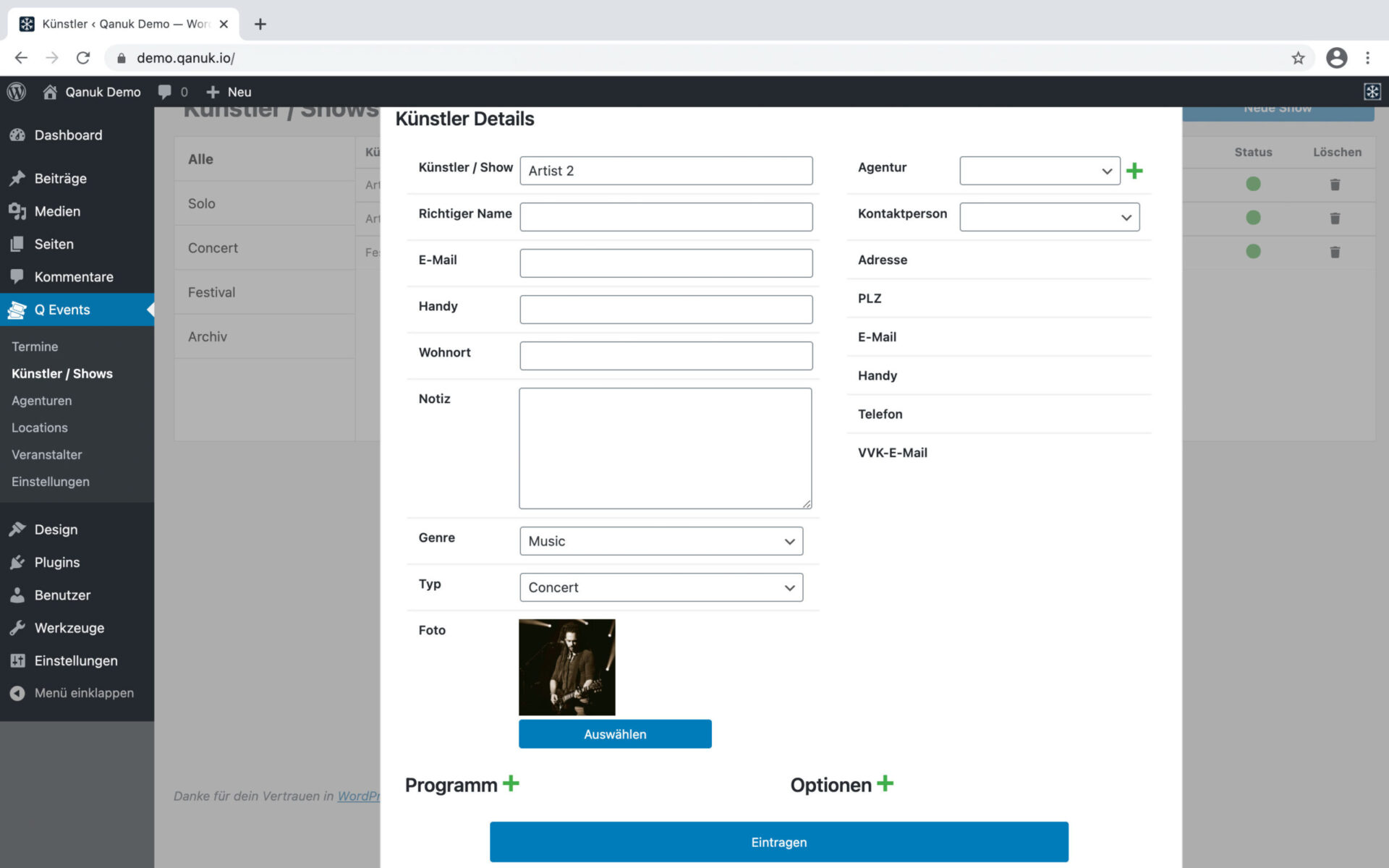The height and width of the screenshot is (868, 1389).
Task: Click the site lock icon in address bar
Action: [122, 58]
